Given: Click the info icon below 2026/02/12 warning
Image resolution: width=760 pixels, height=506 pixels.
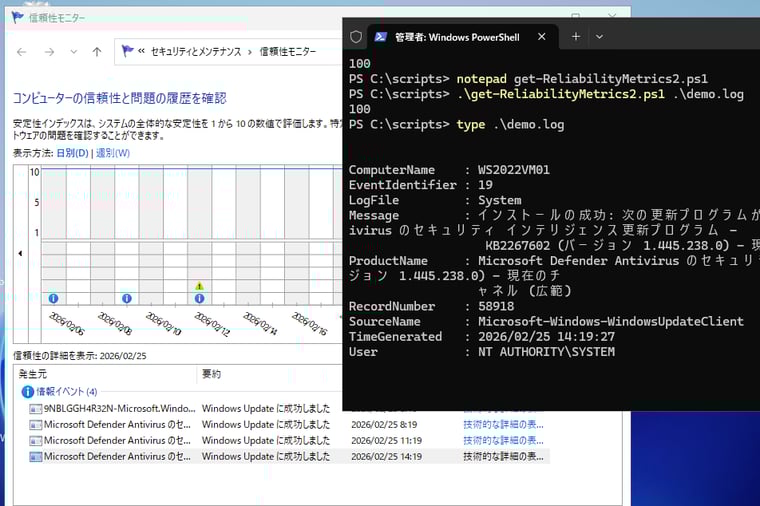Looking at the screenshot, I should (199, 299).
